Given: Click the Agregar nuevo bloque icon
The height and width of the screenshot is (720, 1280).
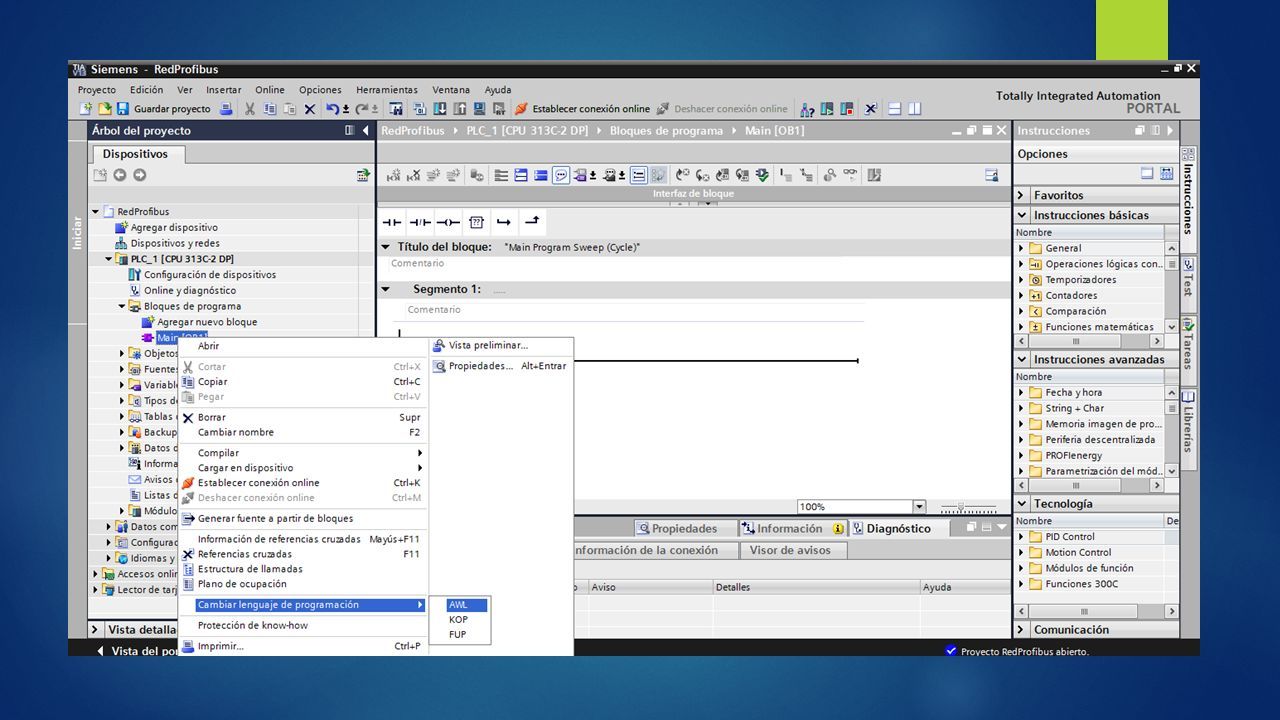Looking at the screenshot, I should point(148,322).
